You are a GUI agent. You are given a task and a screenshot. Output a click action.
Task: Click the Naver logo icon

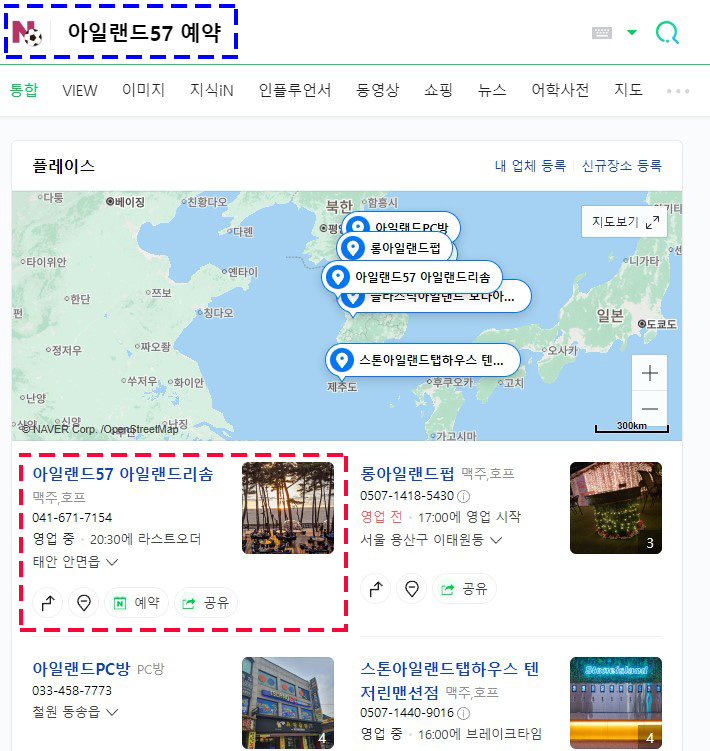click(27, 33)
